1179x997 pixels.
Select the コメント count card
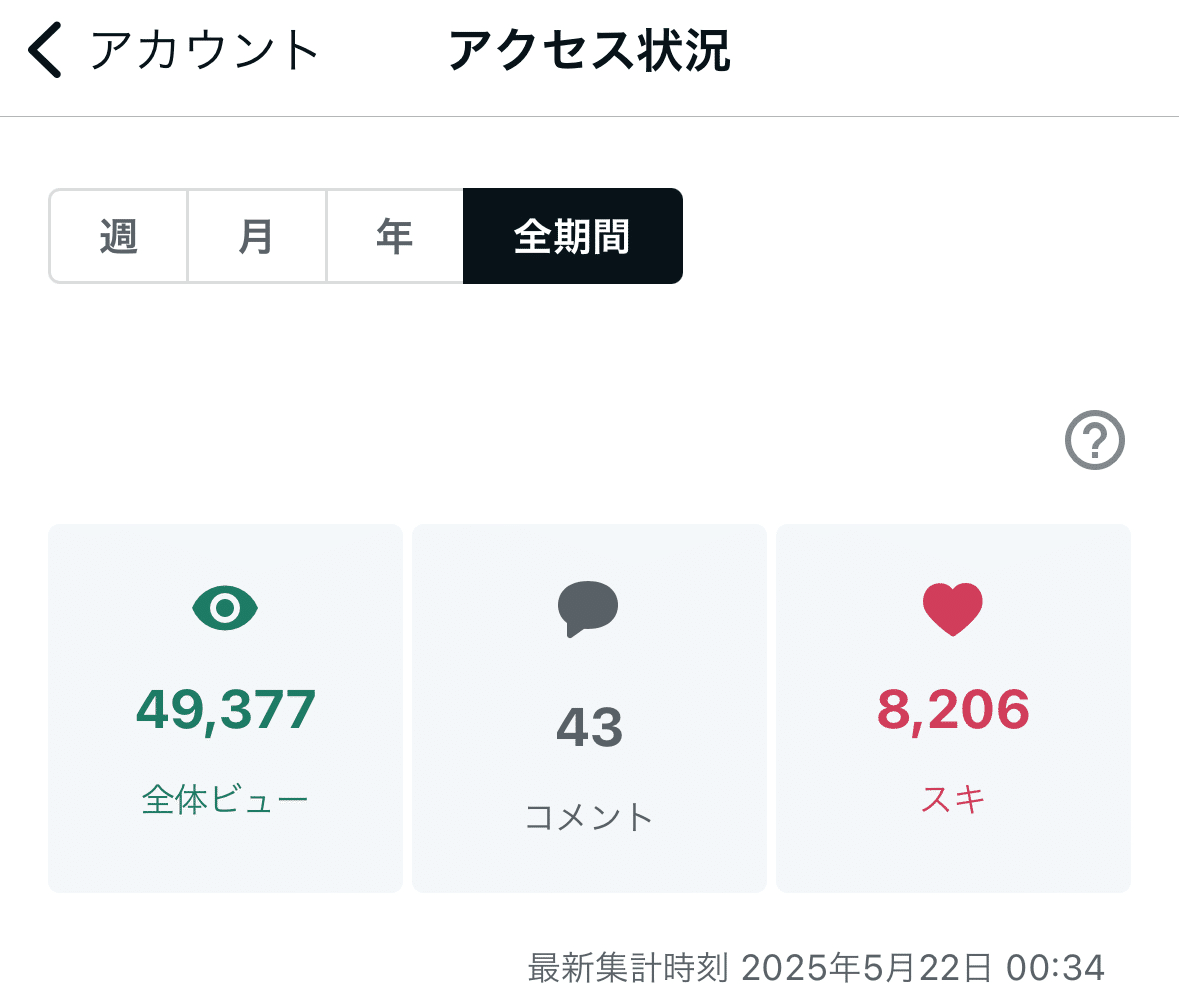point(589,707)
